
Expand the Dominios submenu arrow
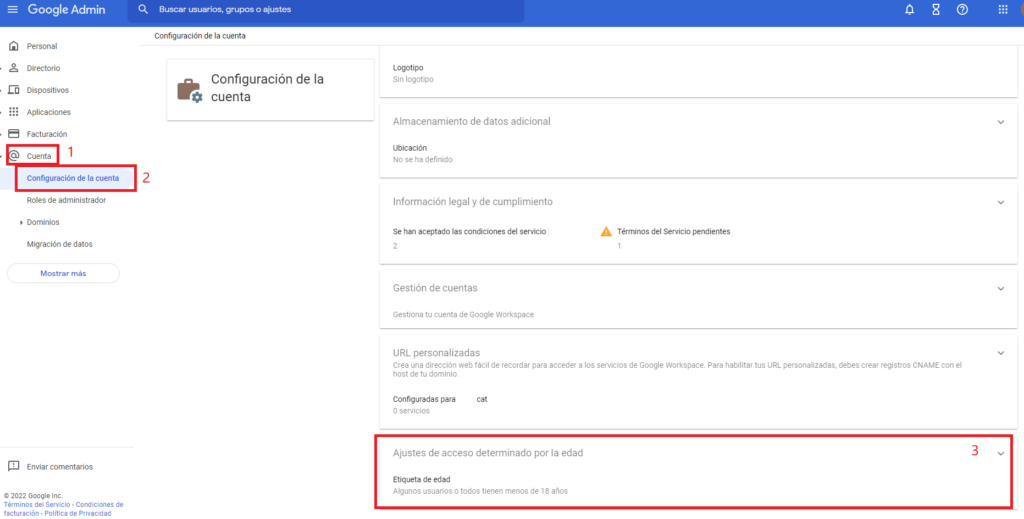pyautogui.click(x=22, y=223)
